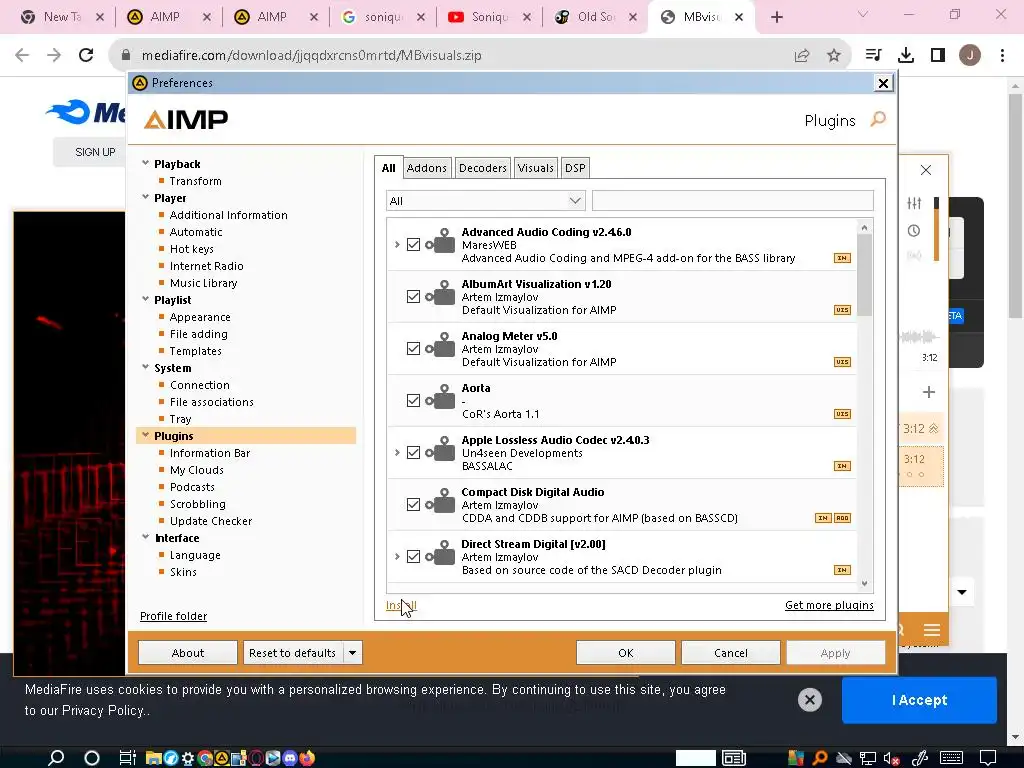Expand Direct Stream Digital row arrow
Viewport: 1024px width, 768px height.
click(x=397, y=556)
